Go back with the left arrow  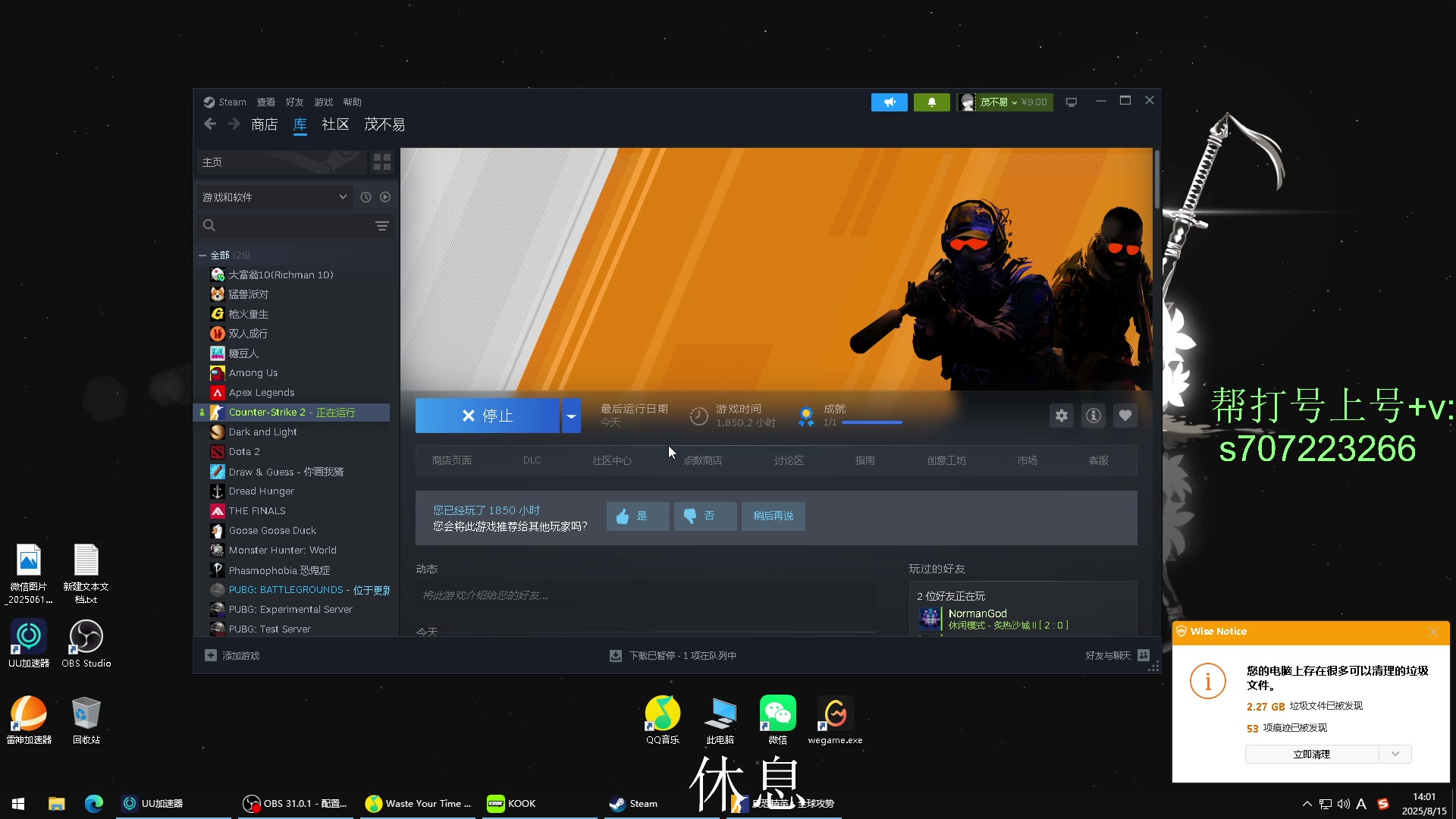pyautogui.click(x=210, y=124)
